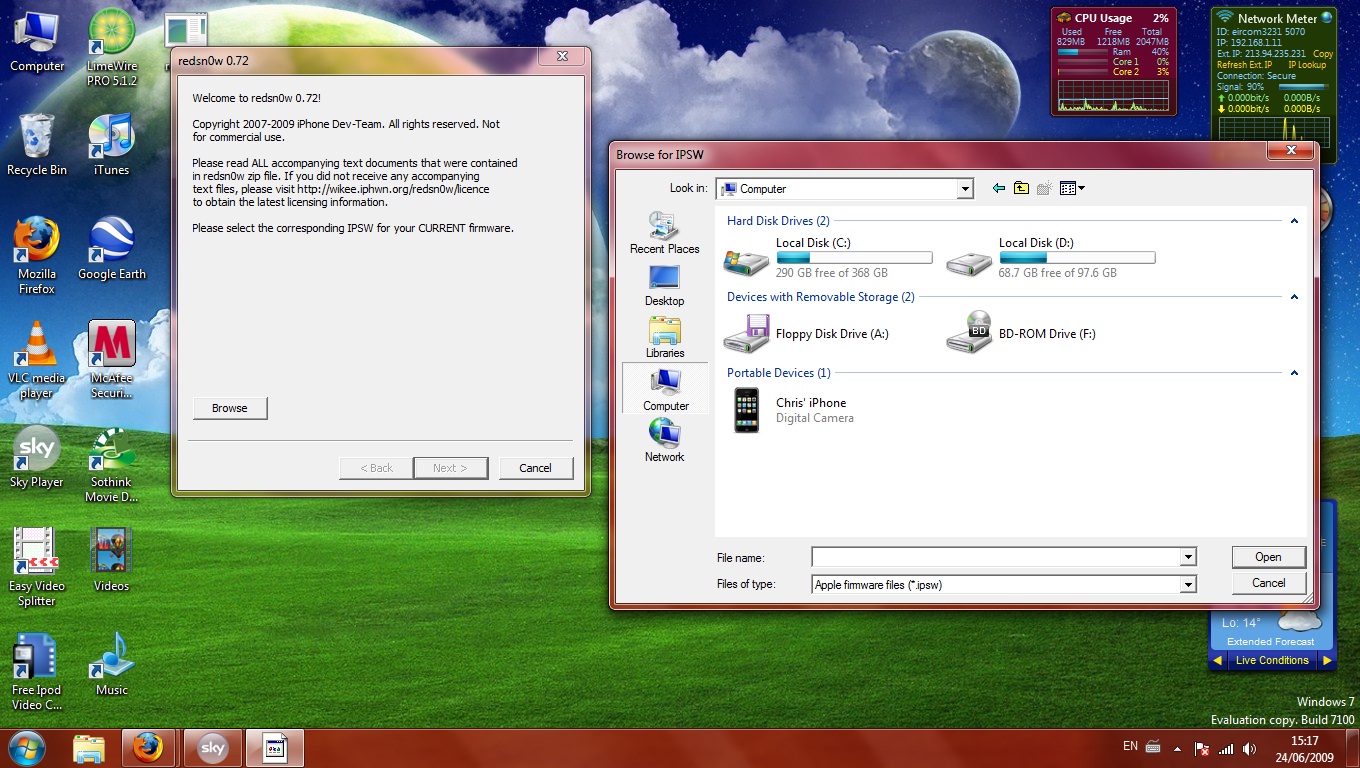The height and width of the screenshot is (768, 1360).
Task: Click the C: drive free space bar
Action: click(854, 258)
